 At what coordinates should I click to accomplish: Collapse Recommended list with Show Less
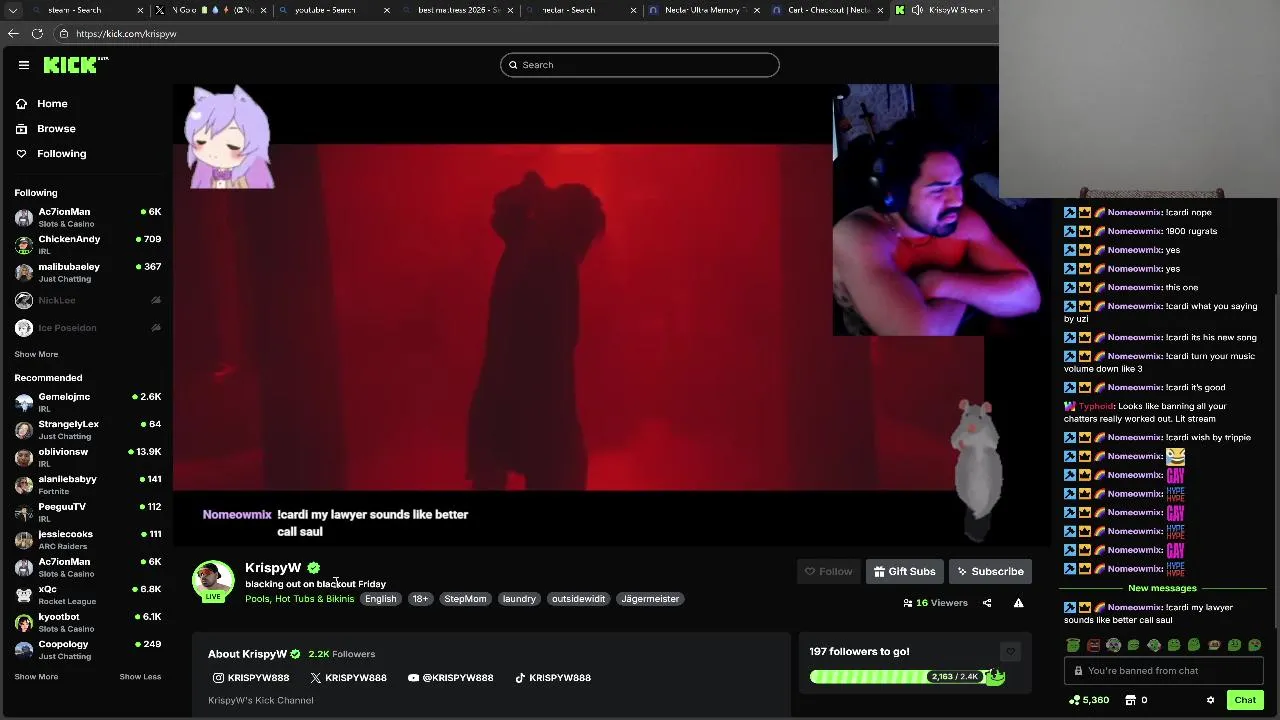(x=140, y=677)
